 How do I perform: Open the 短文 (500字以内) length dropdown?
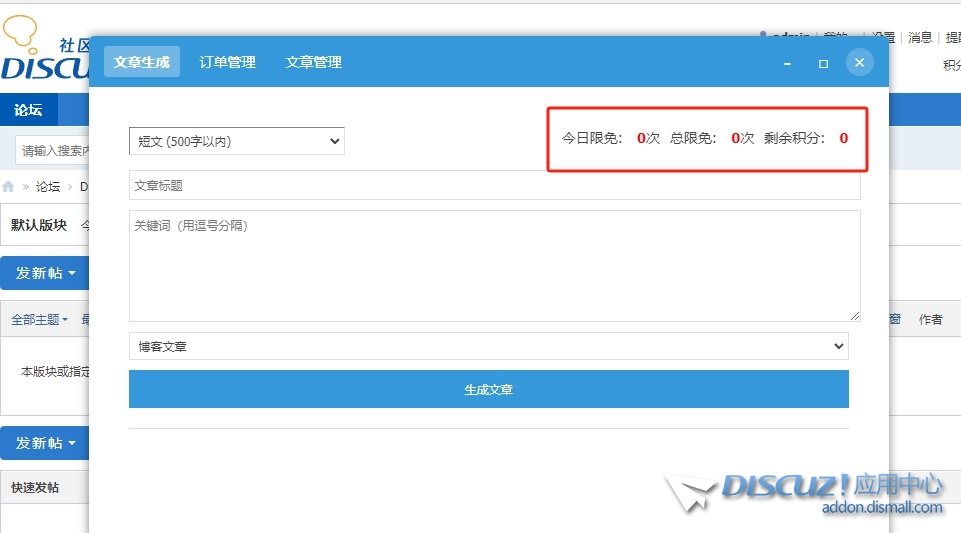(236, 141)
